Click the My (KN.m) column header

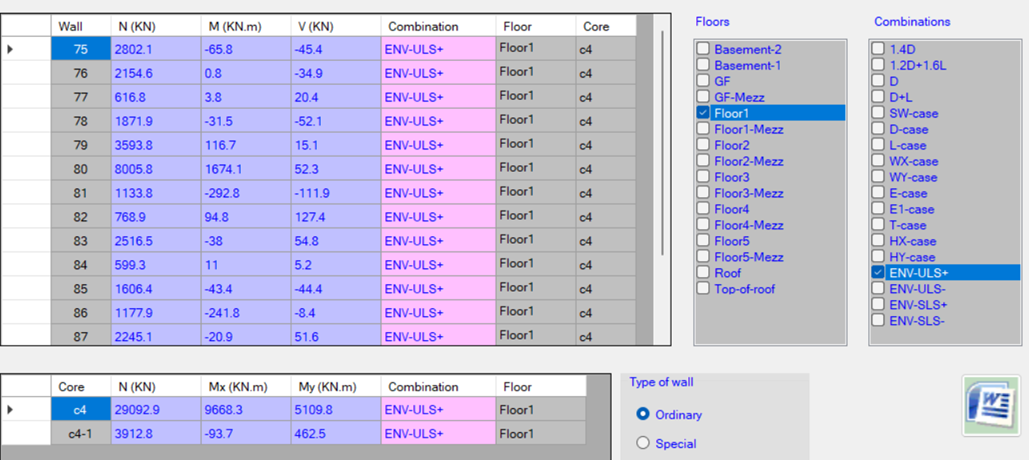[336, 387]
